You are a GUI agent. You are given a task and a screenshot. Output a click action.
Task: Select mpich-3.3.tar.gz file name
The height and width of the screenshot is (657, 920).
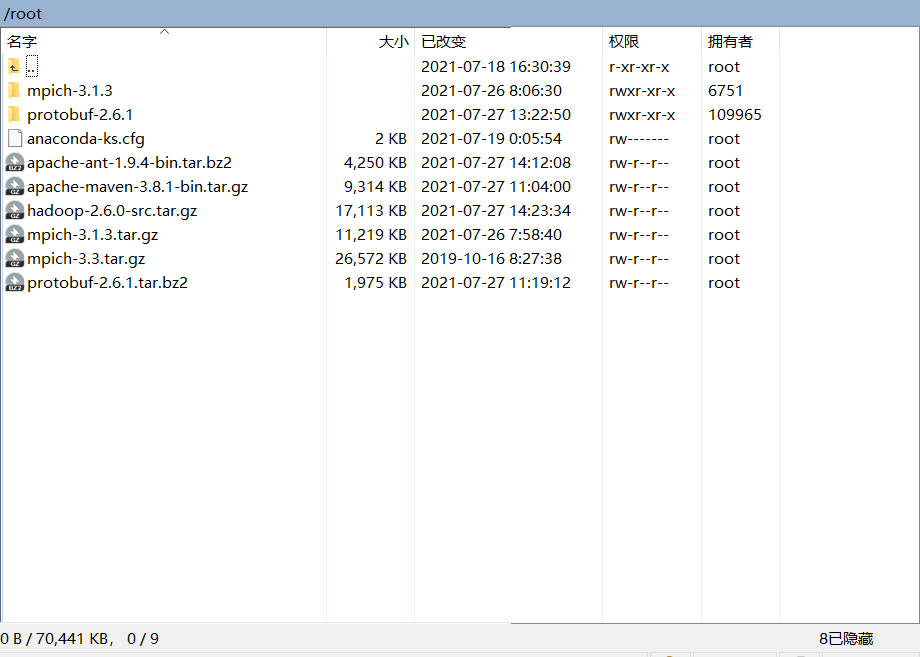(x=86, y=259)
